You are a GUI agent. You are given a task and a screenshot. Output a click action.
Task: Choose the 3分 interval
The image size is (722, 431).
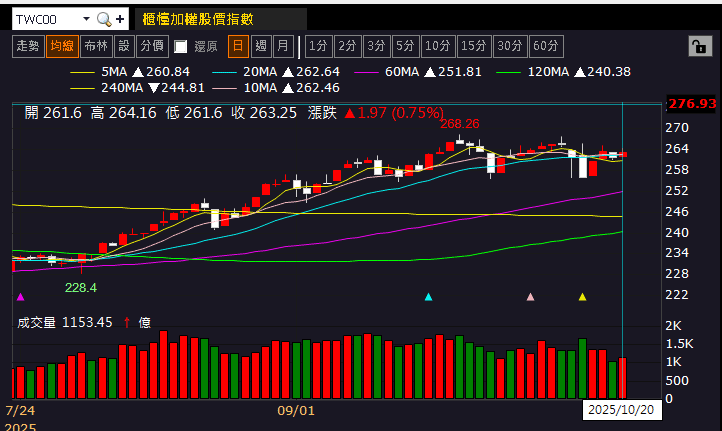377,46
